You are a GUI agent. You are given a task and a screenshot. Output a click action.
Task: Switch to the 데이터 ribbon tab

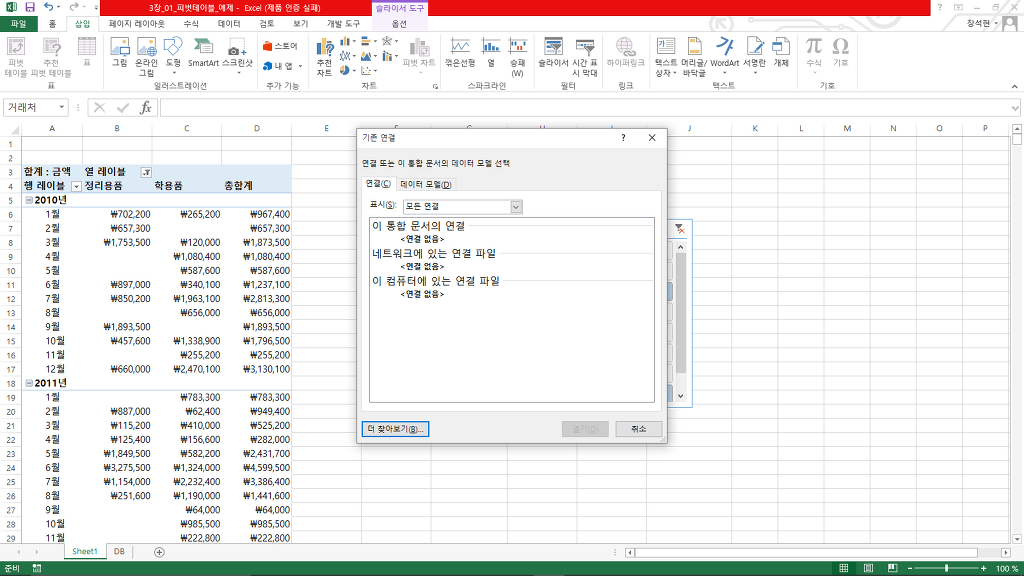[x=229, y=24]
